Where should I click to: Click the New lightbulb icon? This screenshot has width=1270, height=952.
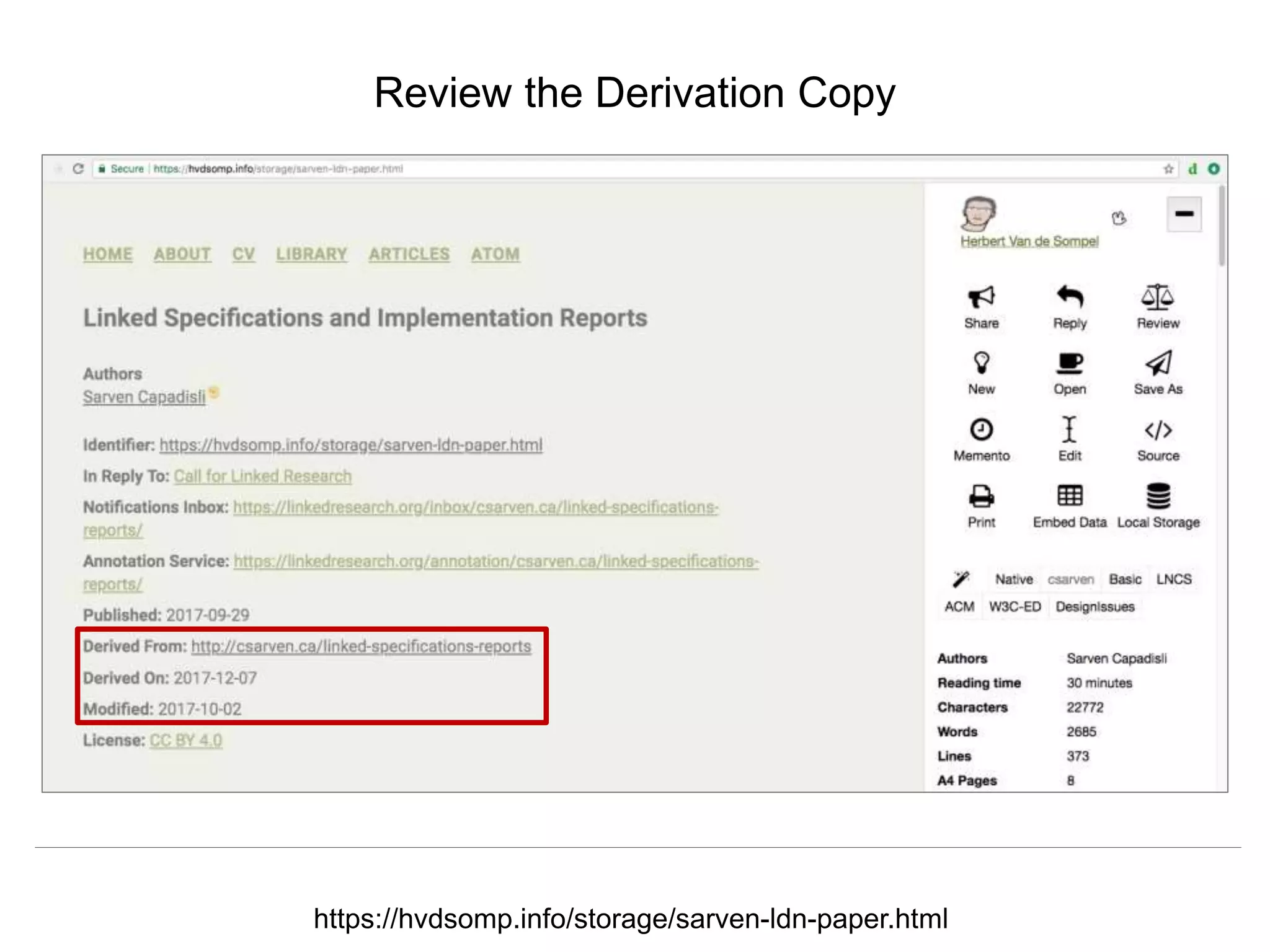pyautogui.click(x=981, y=363)
